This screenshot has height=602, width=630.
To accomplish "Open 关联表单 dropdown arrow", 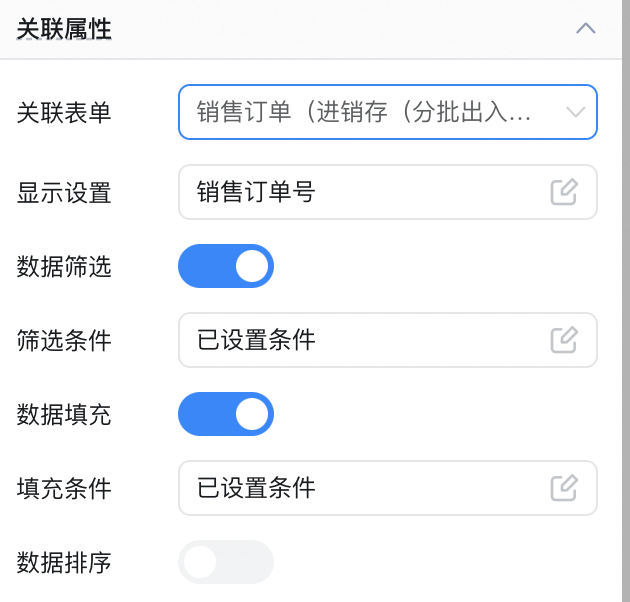I will [575, 112].
